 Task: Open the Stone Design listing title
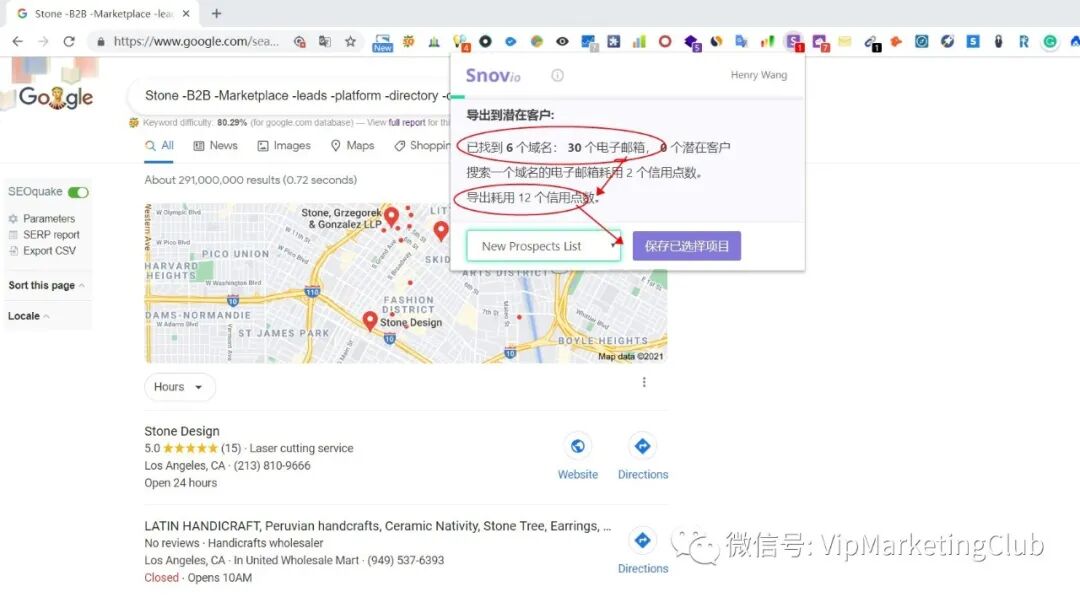pos(182,431)
